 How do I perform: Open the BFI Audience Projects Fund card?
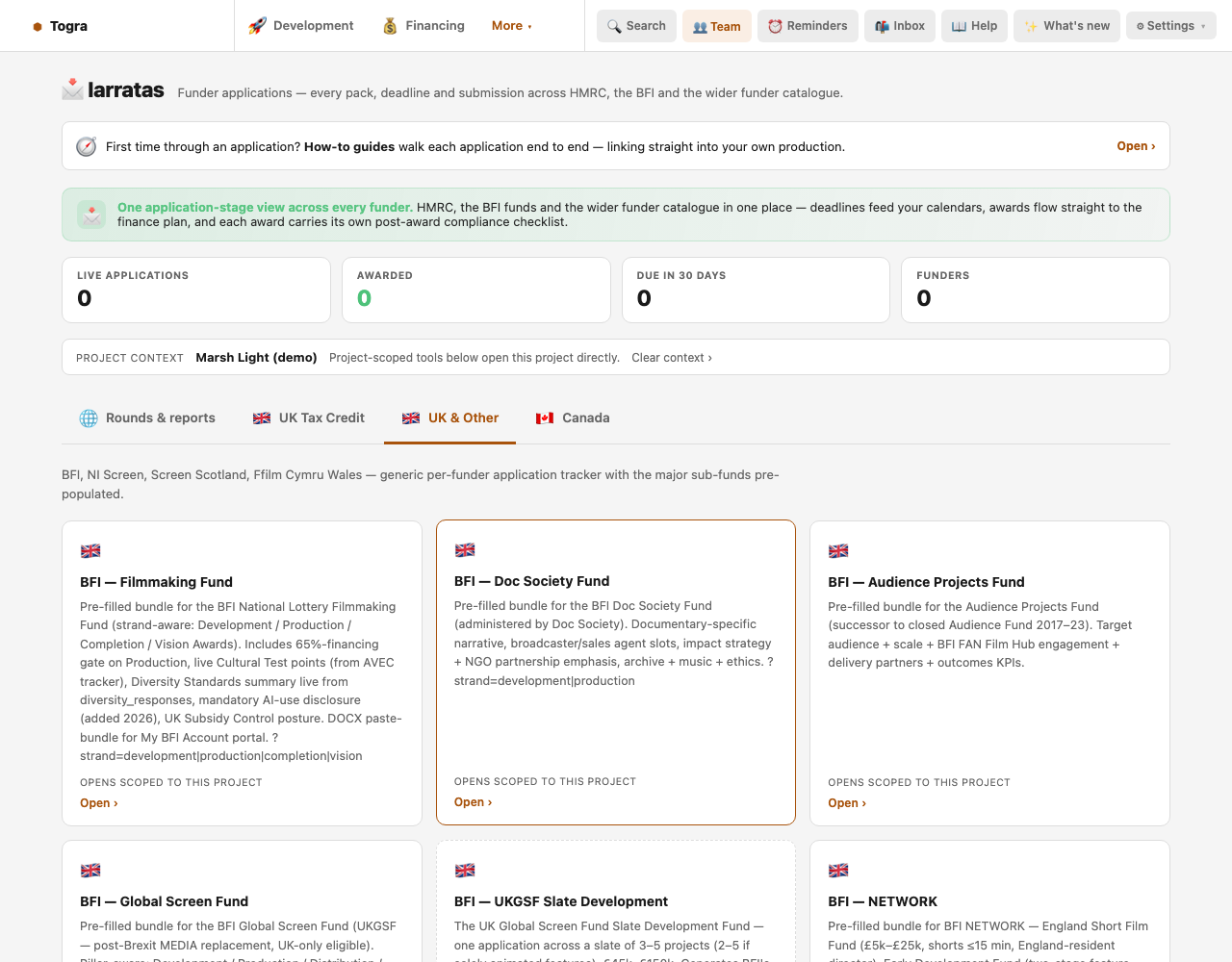(989, 673)
